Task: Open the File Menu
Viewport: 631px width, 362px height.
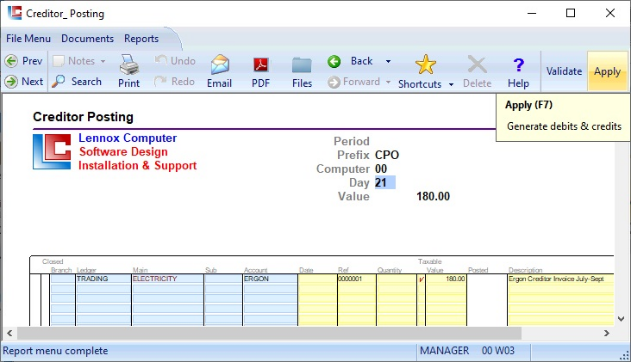Action: coord(28,39)
